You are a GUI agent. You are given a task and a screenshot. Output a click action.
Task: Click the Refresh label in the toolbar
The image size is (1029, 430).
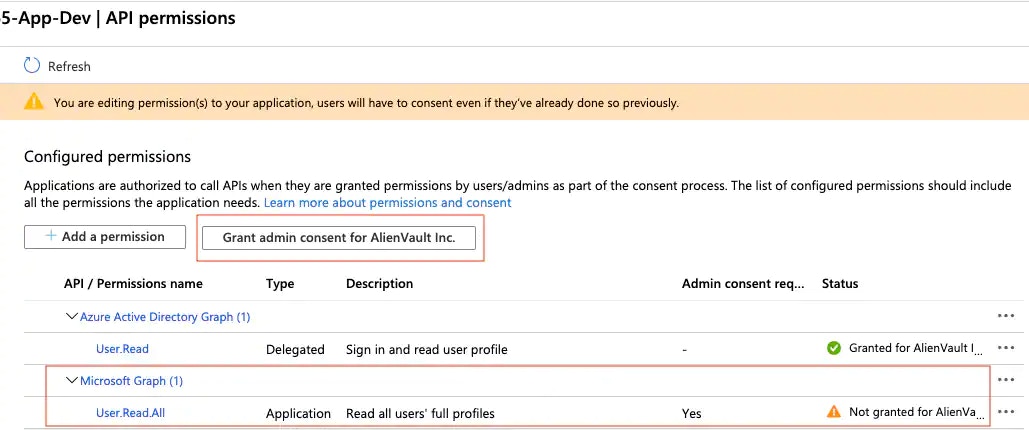[x=69, y=66]
